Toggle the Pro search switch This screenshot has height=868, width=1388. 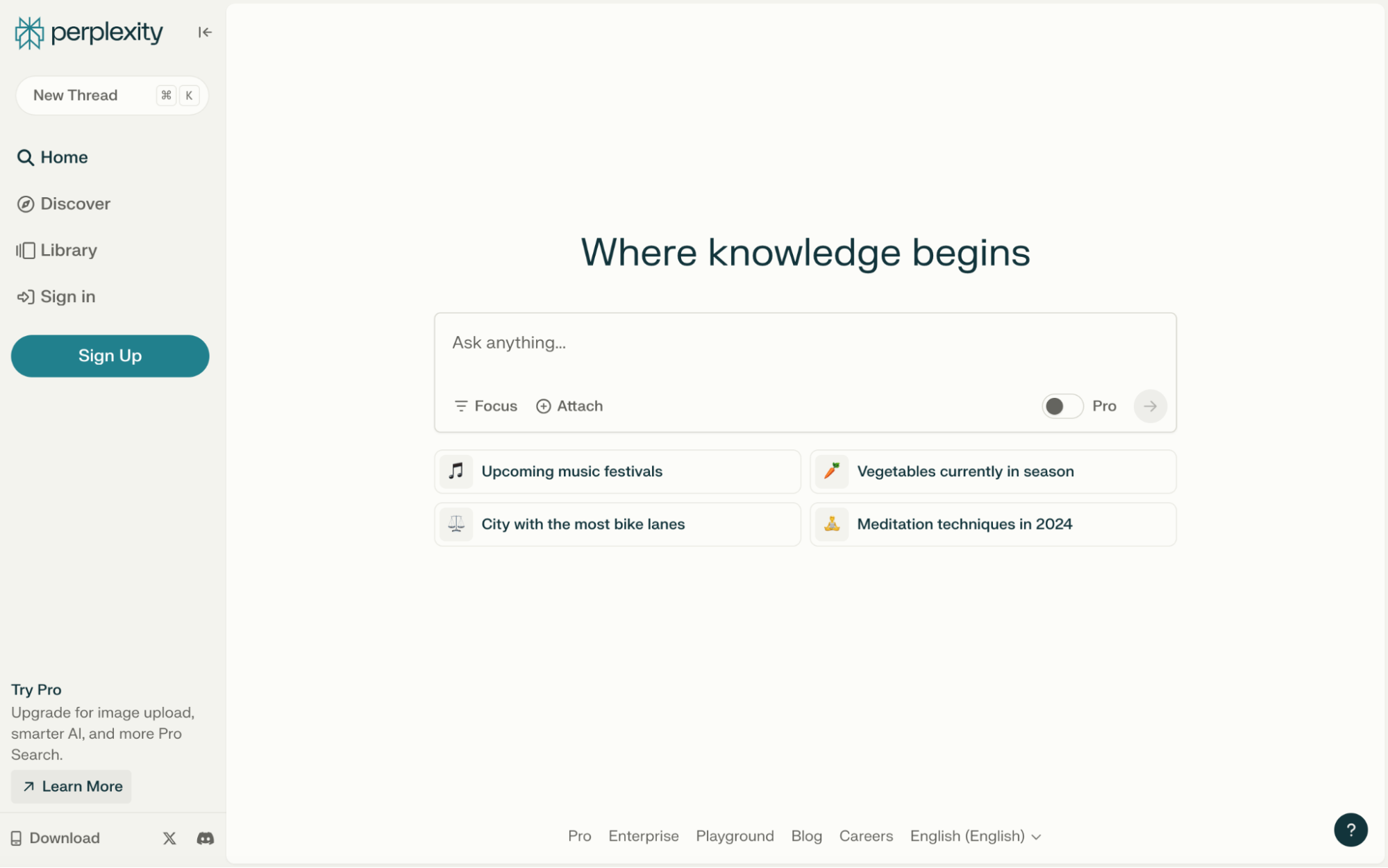click(1062, 406)
